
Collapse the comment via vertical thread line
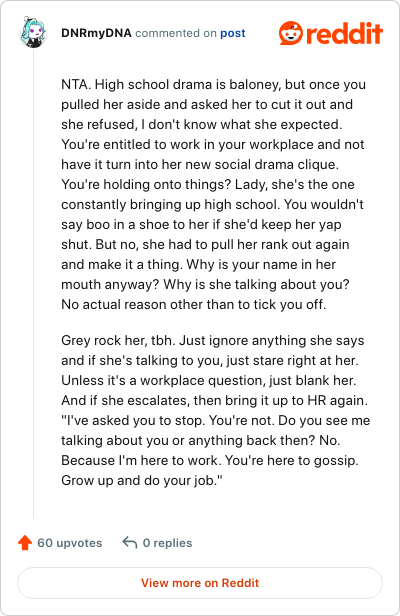33,283
